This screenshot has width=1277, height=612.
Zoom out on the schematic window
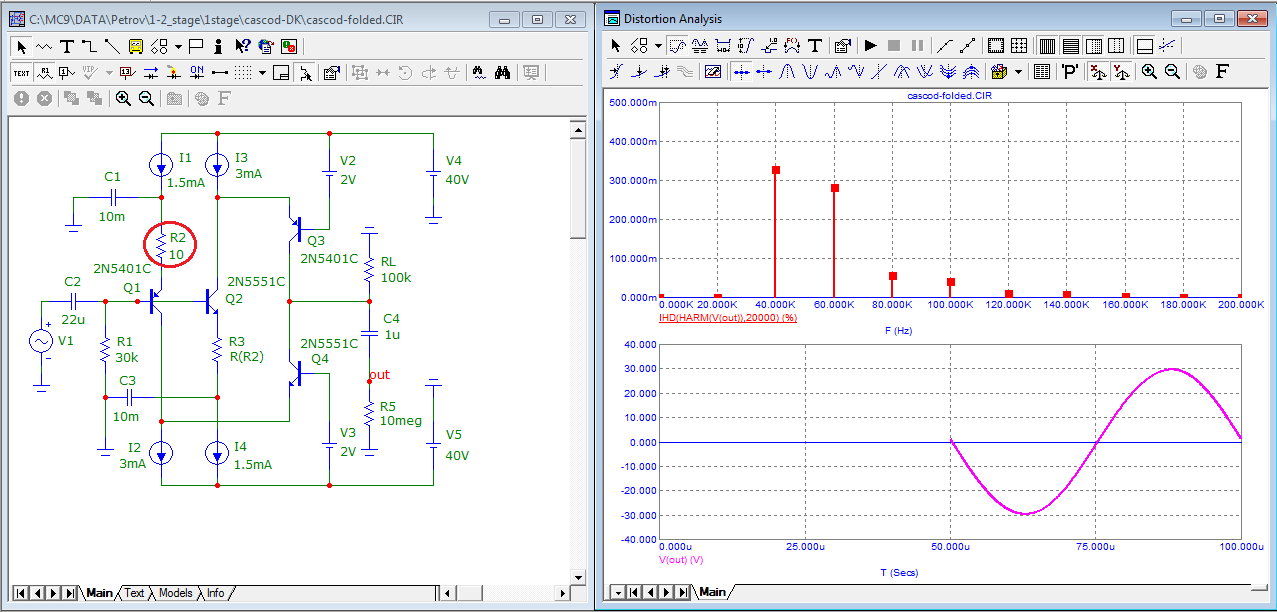coord(146,99)
